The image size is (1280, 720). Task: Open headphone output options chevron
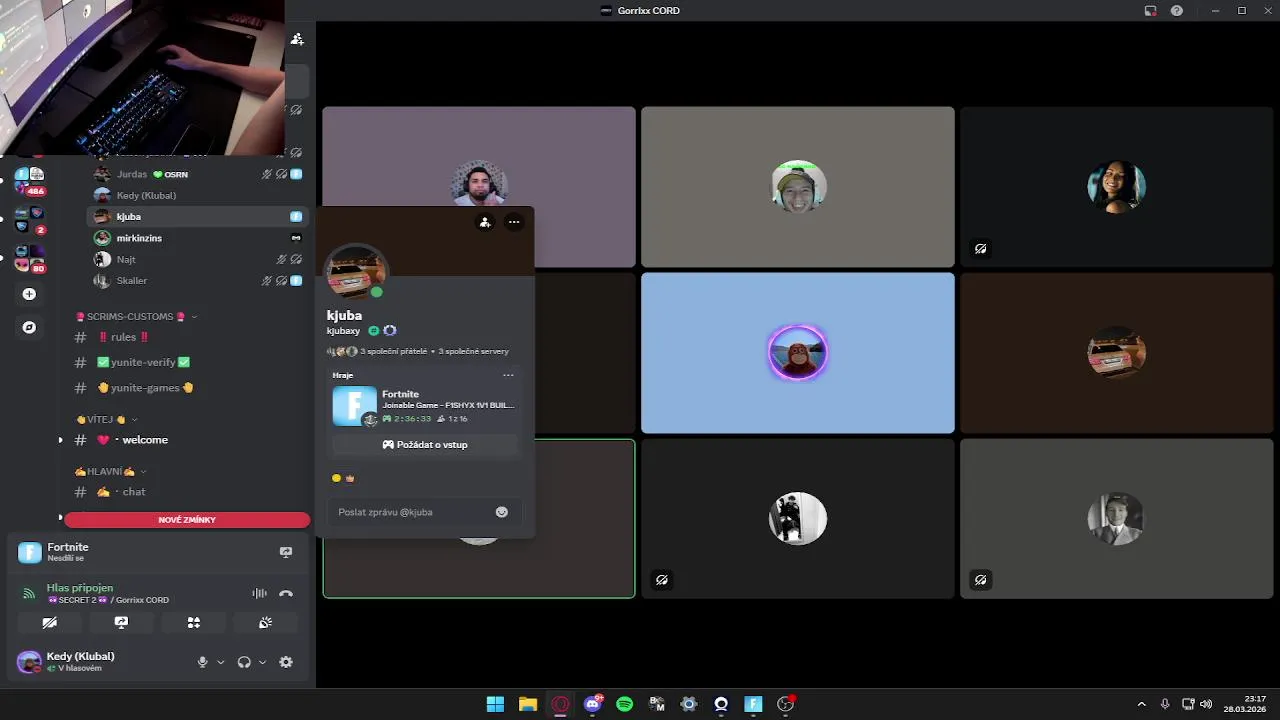pos(262,662)
